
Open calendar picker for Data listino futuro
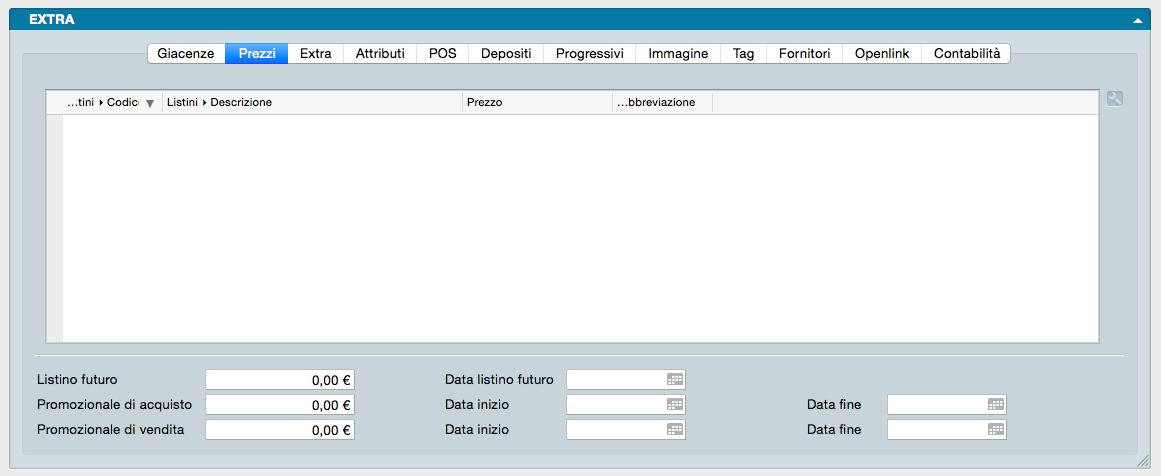(675, 380)
